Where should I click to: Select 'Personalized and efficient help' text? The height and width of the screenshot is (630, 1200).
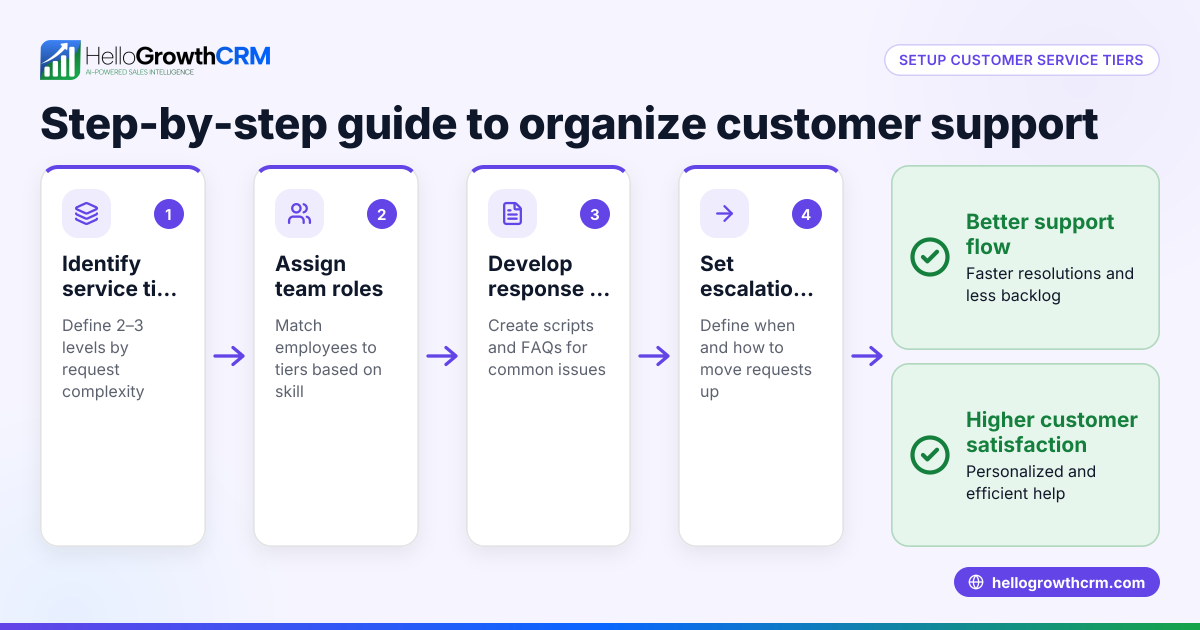click(x=1031, y=482)
